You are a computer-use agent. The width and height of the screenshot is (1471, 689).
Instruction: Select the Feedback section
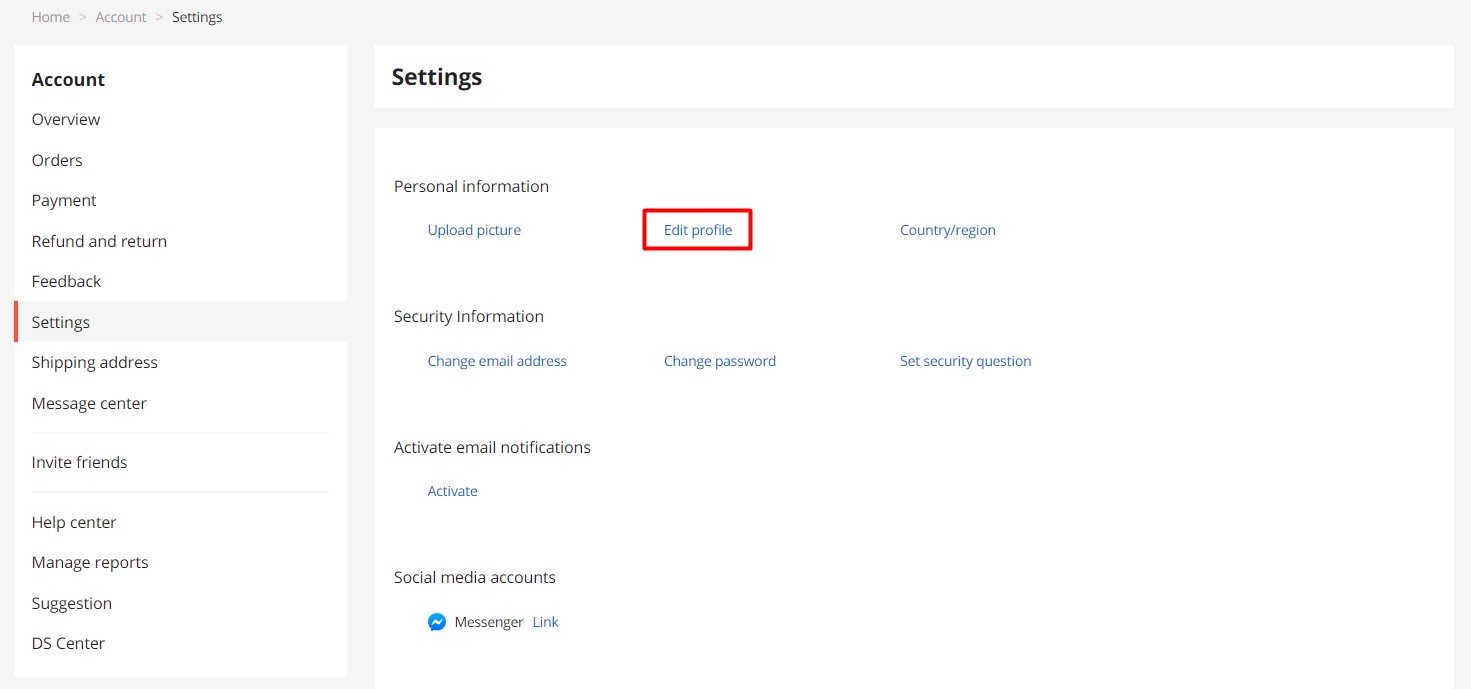coord(66,281)
